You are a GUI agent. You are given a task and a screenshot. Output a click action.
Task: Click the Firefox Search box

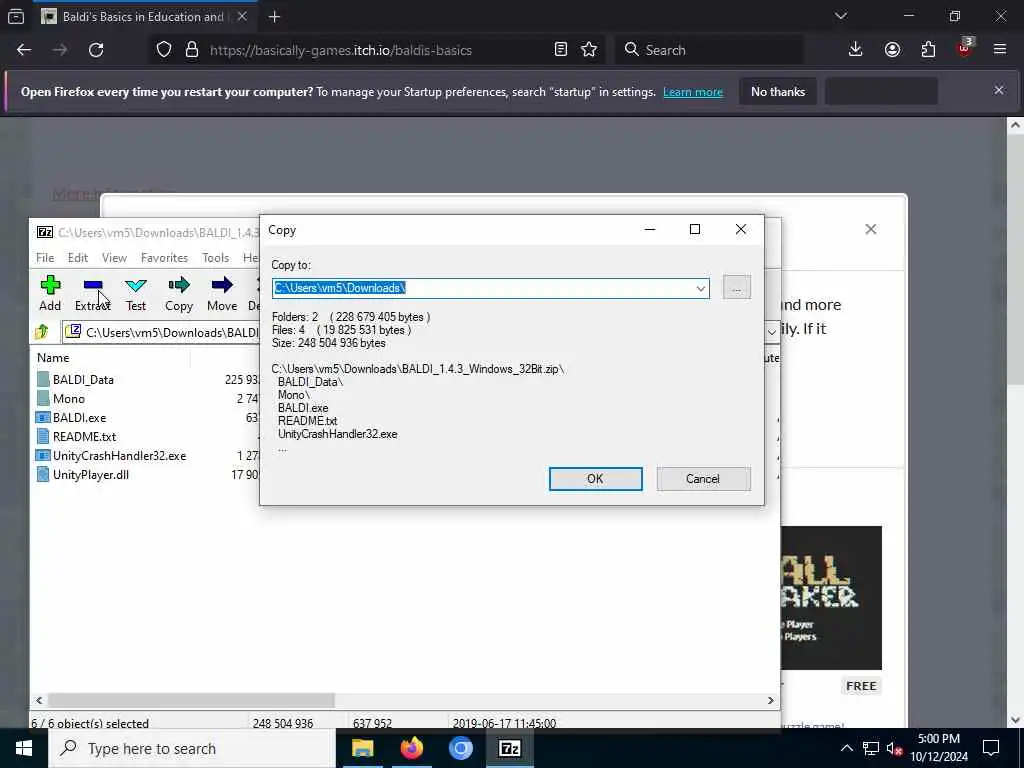click(709, 50)
